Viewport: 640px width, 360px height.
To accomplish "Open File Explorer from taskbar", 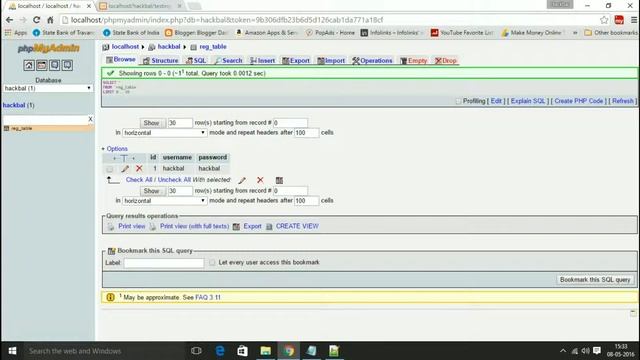I will [x=265, y=351].
